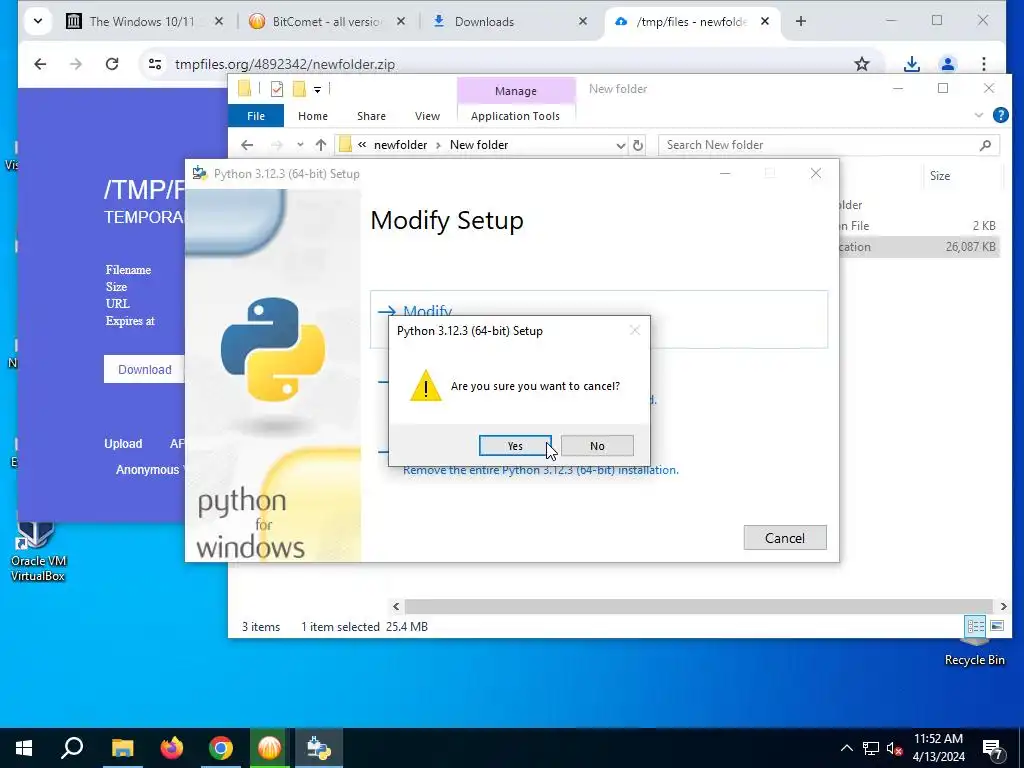Show hidden system tray icons
Viewport: 1024px width, 768px height.
coord(846,748)
